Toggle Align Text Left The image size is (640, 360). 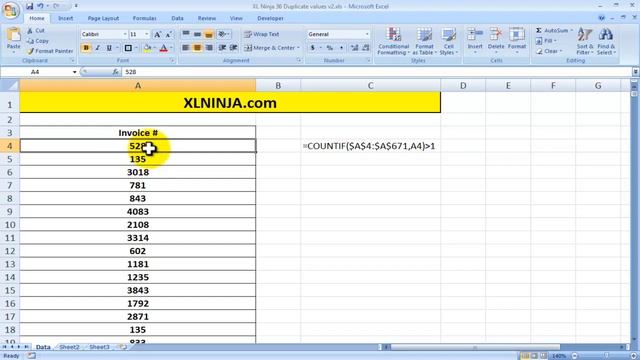pos(186,48)
